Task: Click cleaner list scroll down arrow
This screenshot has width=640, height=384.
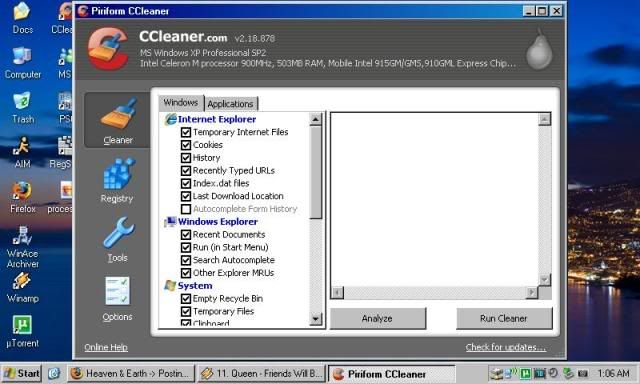Action: coord(316,318)
